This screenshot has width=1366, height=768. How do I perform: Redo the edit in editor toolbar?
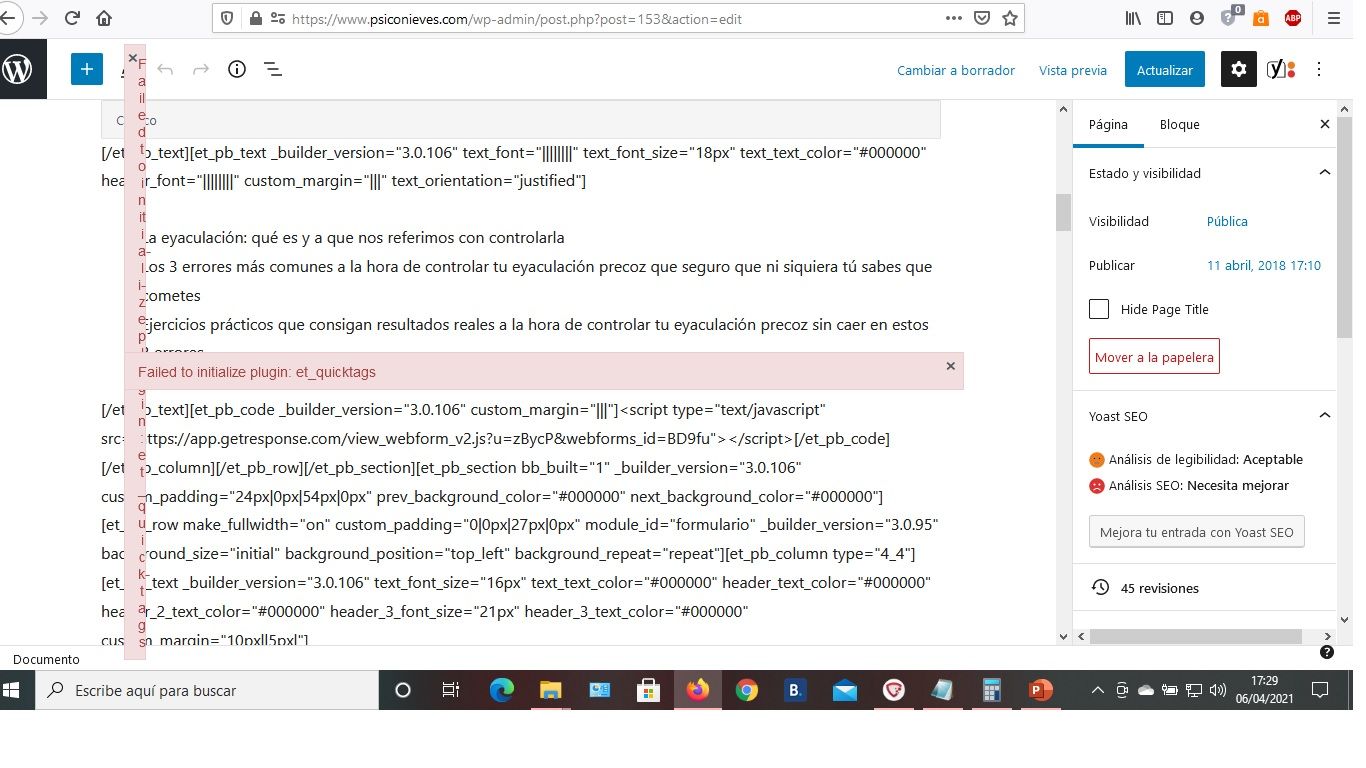coord(201,69)
